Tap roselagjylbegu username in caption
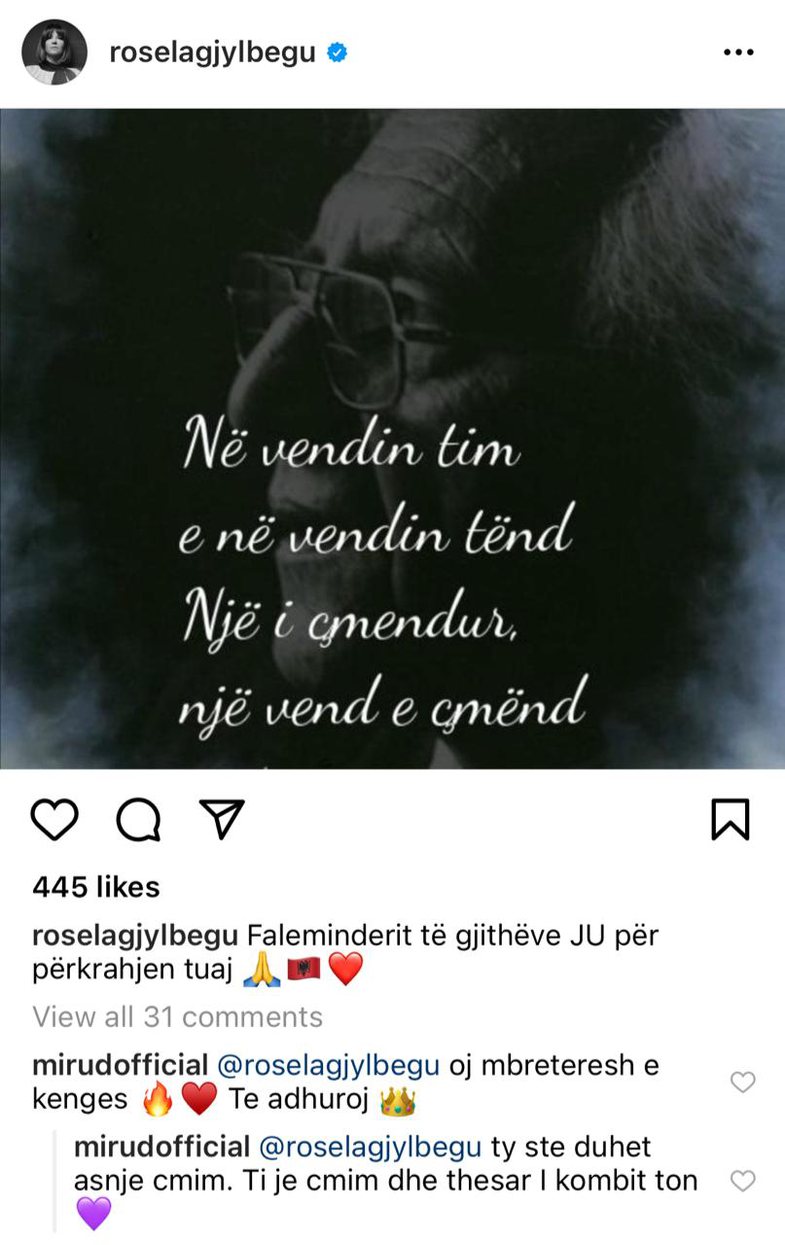 (x=135, y=937)
